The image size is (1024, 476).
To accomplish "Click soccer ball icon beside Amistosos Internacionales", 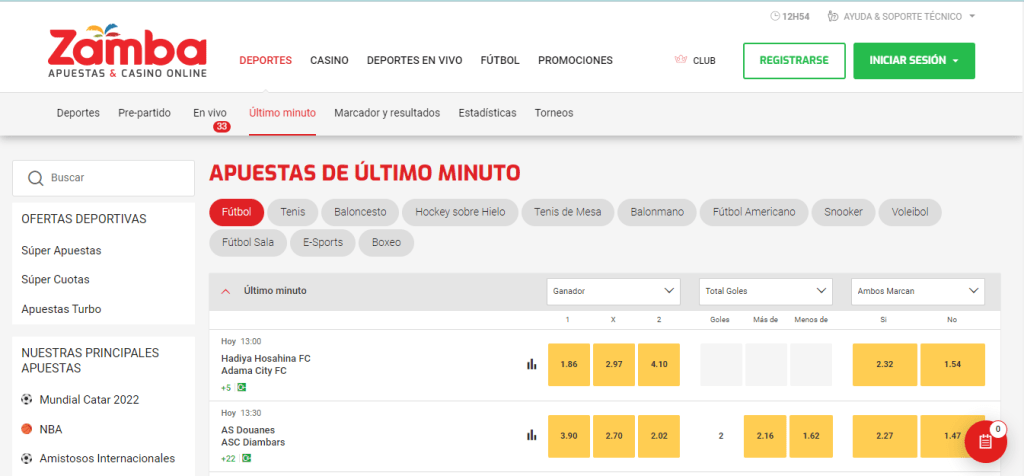I will click(27, 458).
